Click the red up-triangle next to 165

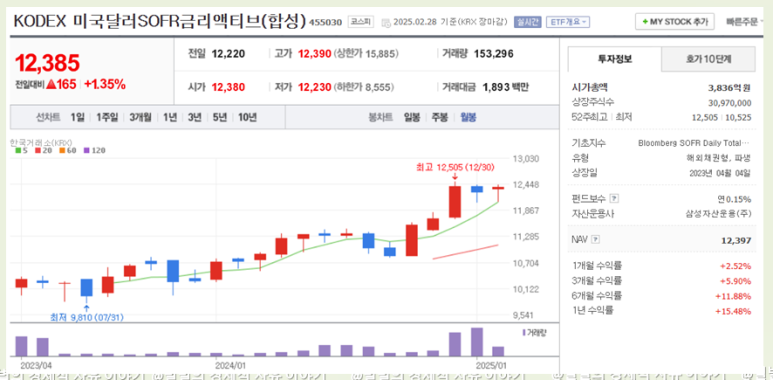[51, 84]
